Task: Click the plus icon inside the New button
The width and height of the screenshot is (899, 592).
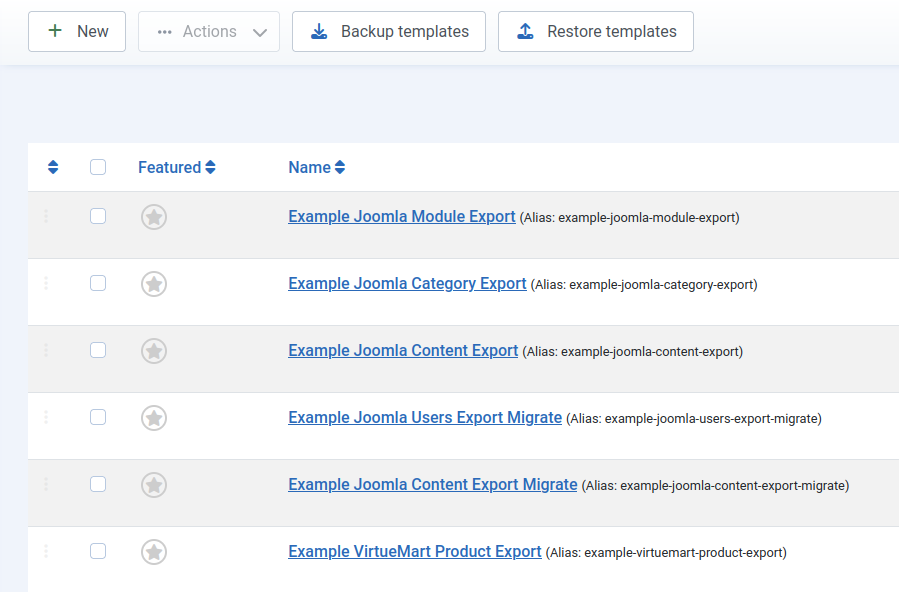Action: pos(55,31)
